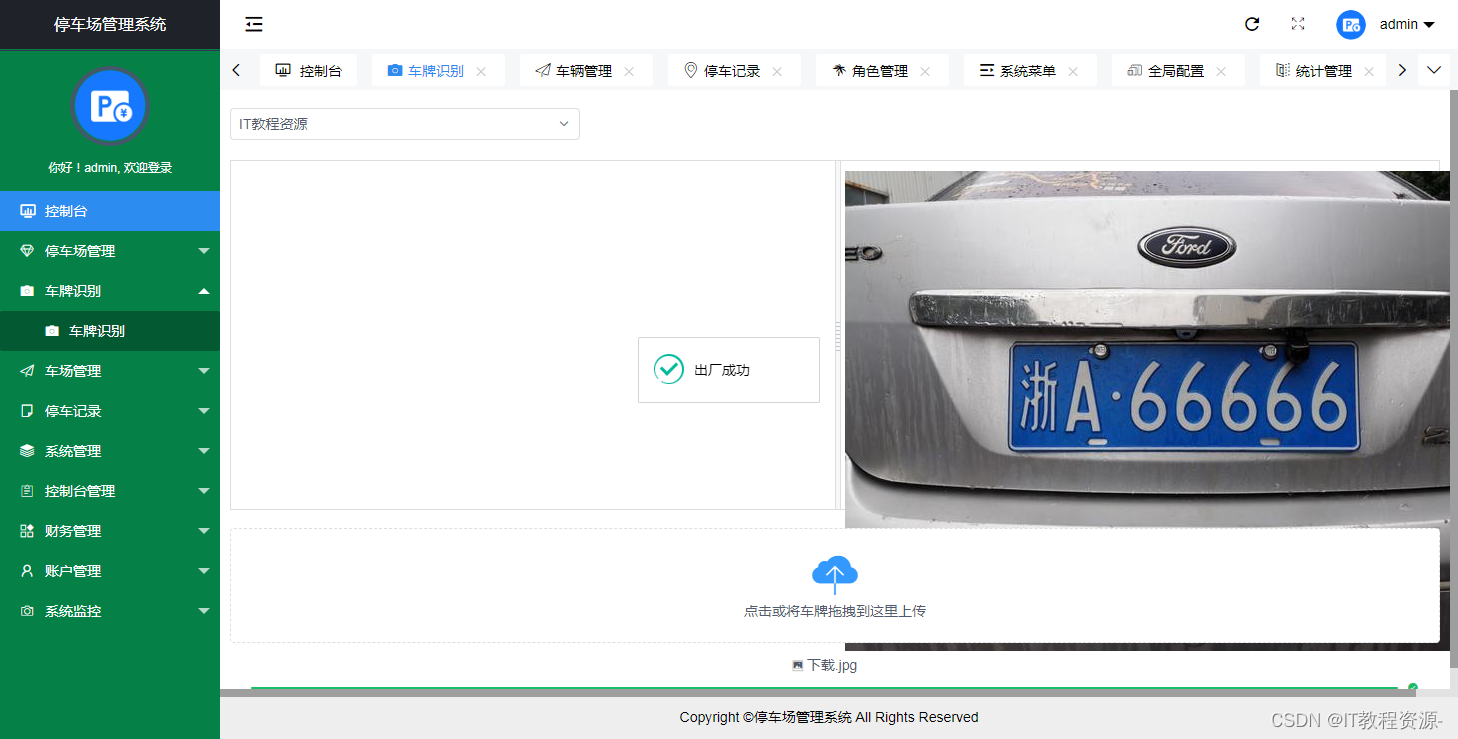This screenshot has height=739, width=1458.
Task: Click the diamond icon beside 停车场管理
Action: click(x=27, y=251)
